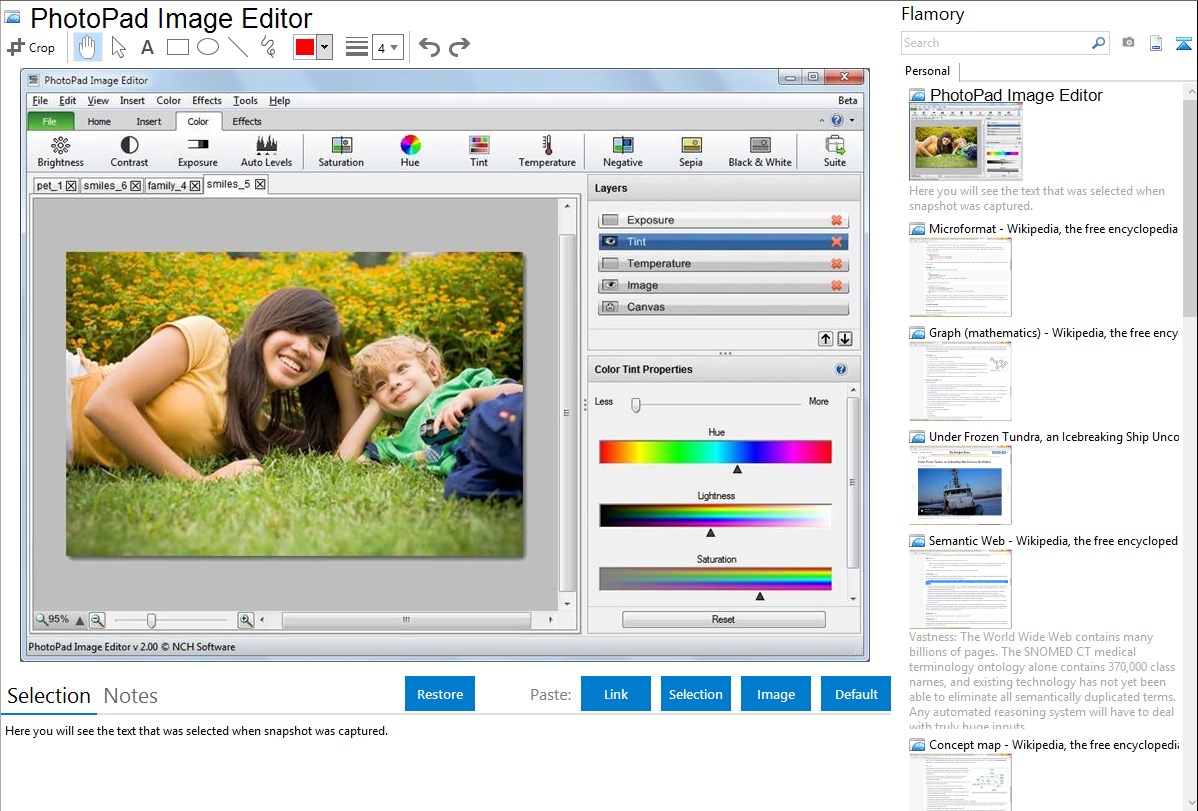Click the Contrast tool icon
This screenshot has height=811, width=1198.
tap(129, 151)
